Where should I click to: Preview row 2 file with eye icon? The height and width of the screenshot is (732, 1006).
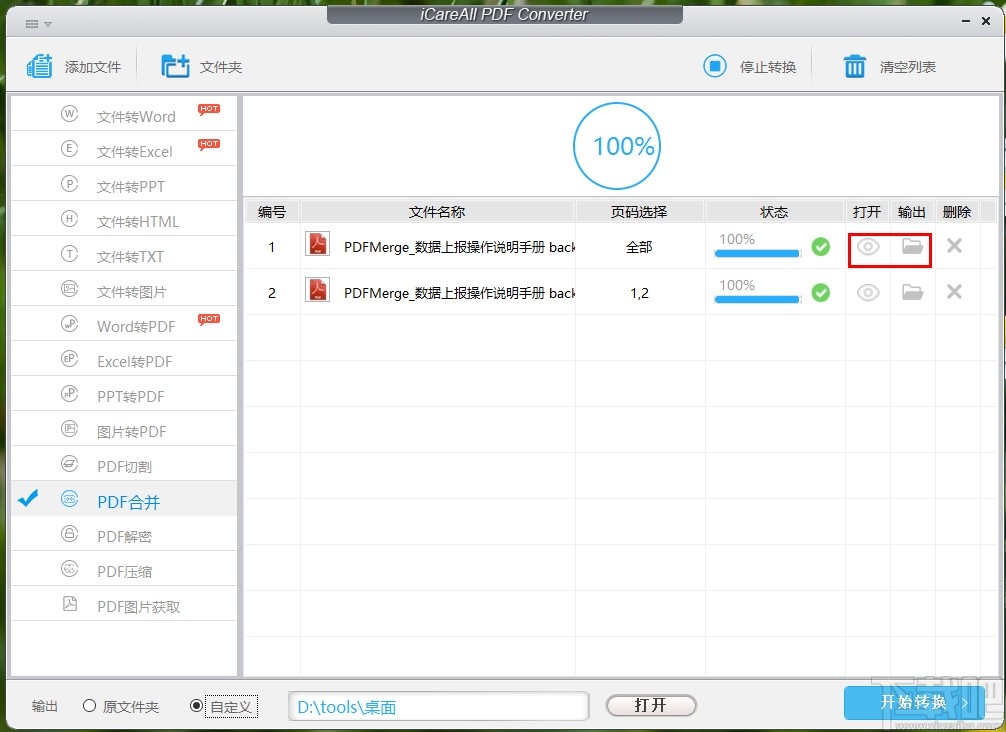[868, 293]
